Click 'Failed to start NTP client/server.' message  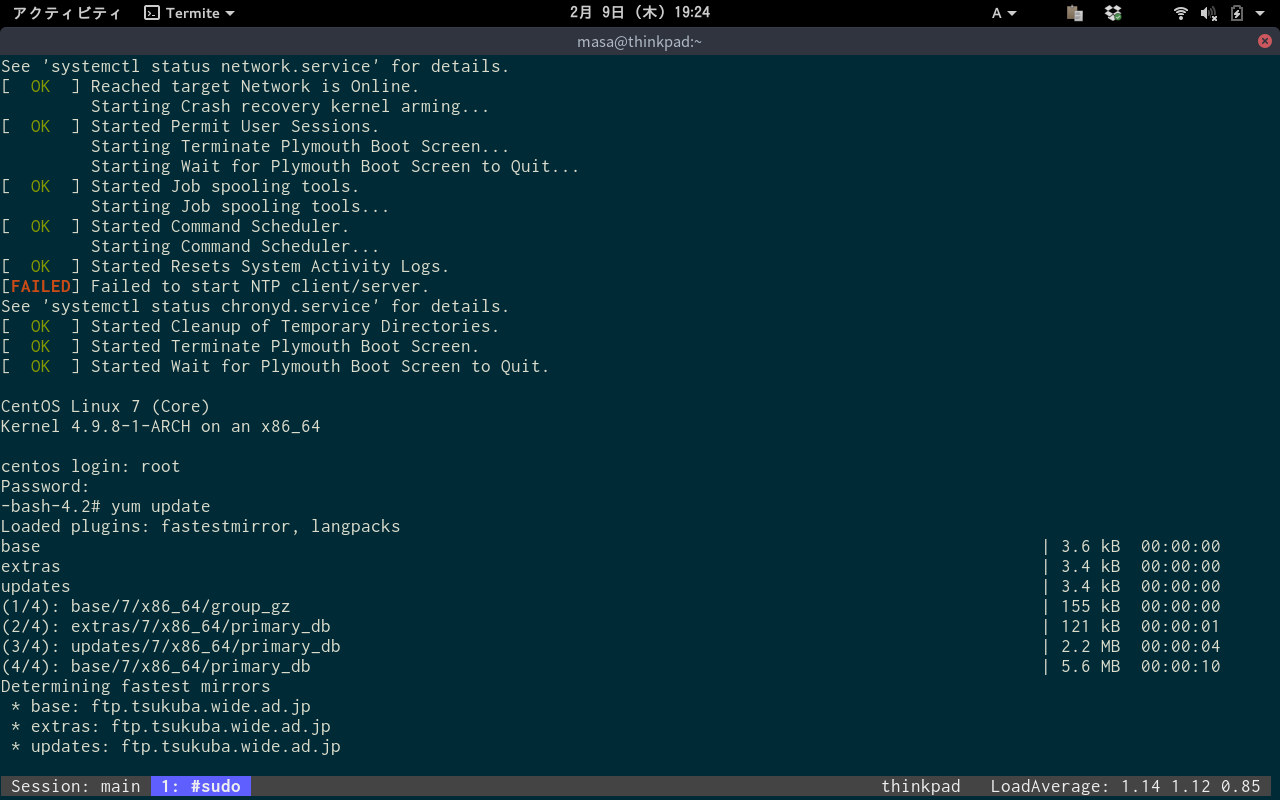click(260, 286)
